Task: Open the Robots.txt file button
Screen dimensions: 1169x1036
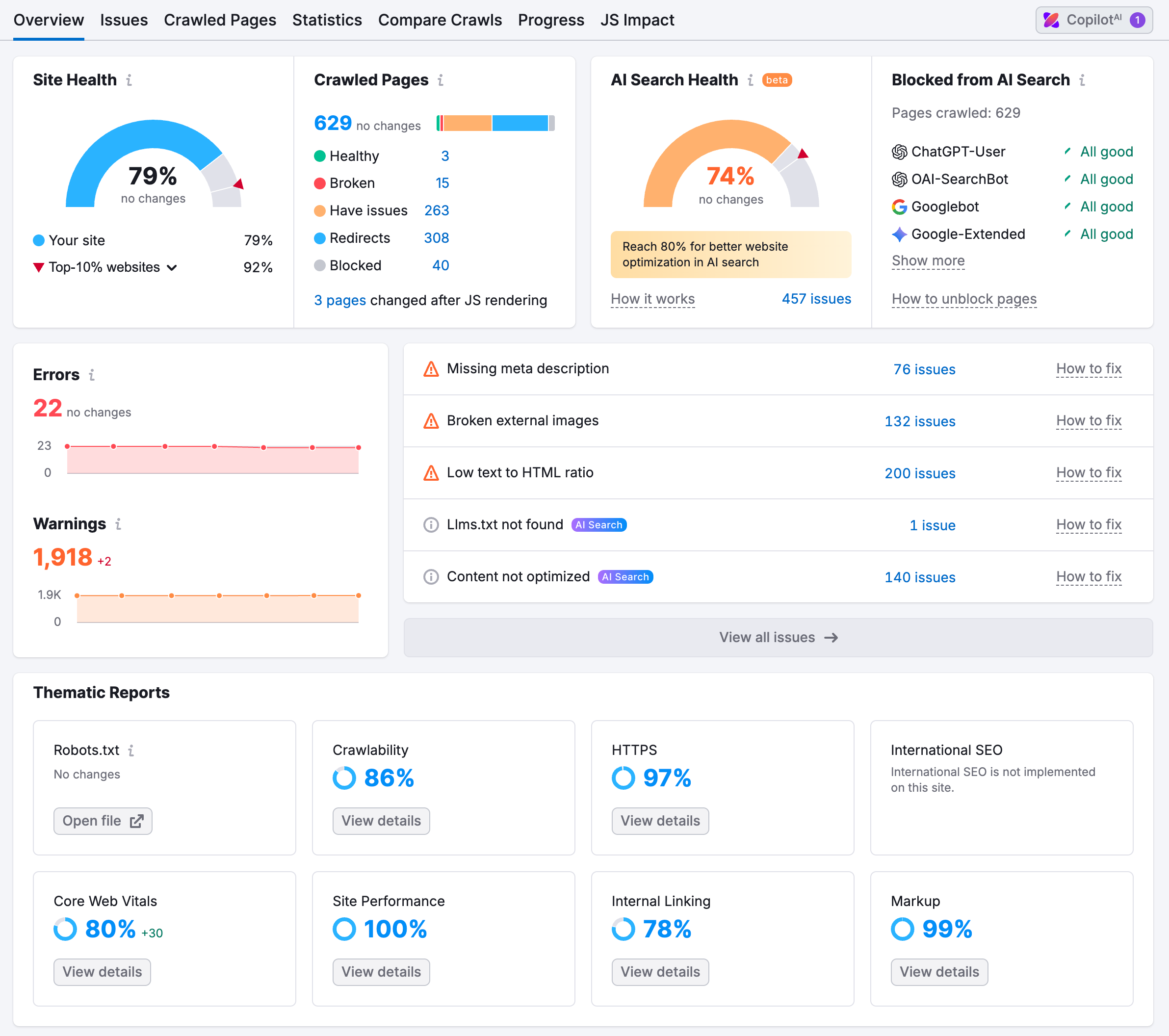Action: tap(103, 821)
